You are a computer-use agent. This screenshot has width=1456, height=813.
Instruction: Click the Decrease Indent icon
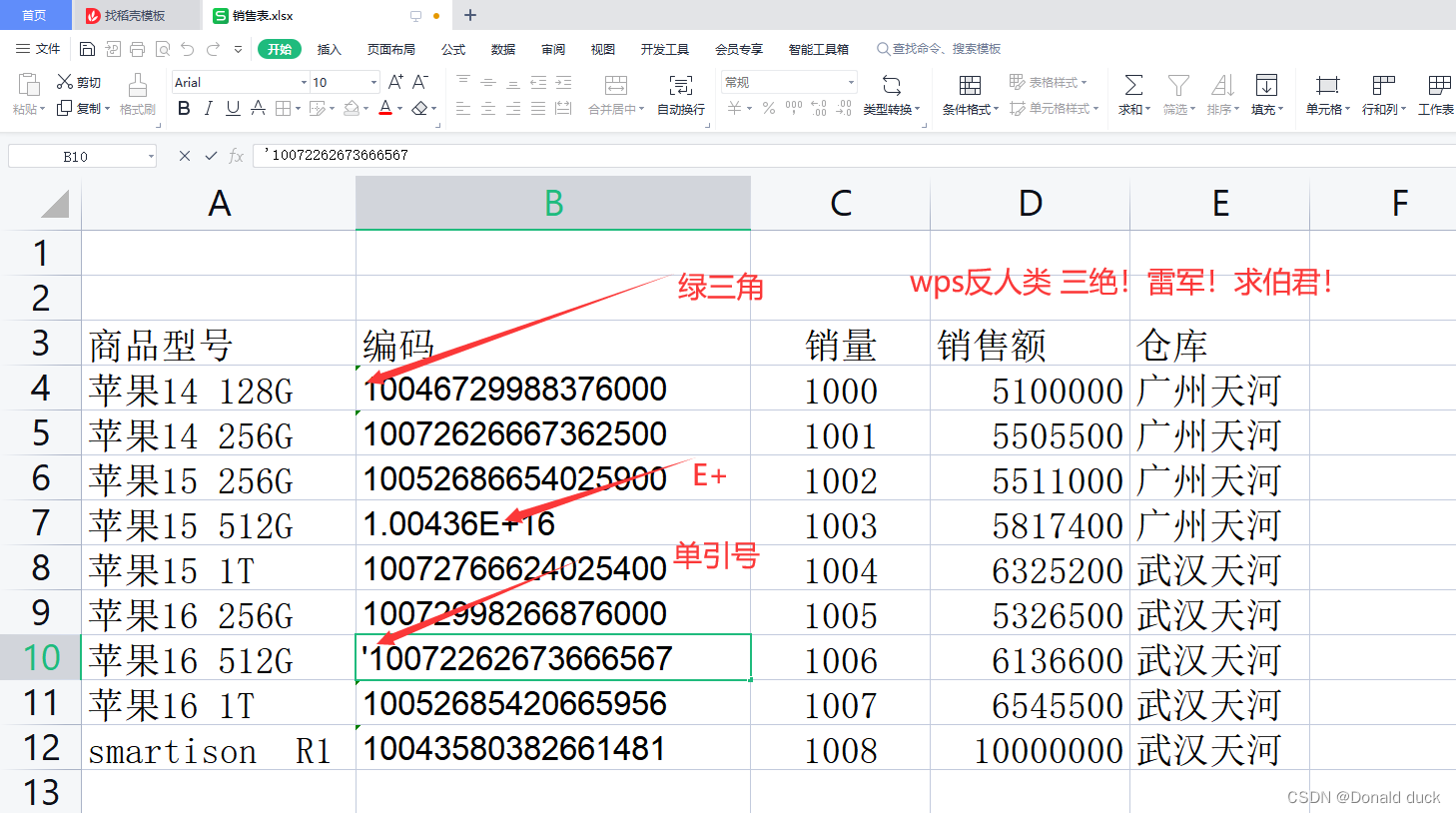click(x=538, y=82)
